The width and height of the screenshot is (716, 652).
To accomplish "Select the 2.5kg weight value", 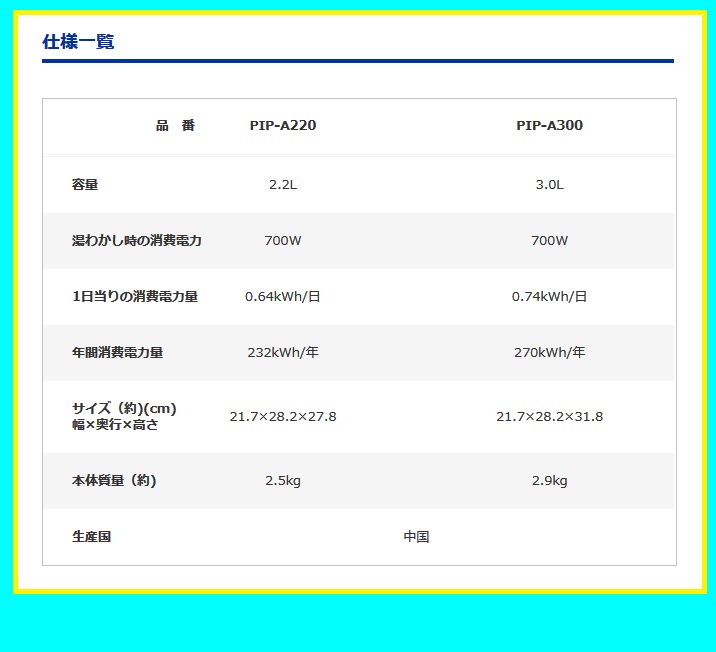I will [283, 481].
